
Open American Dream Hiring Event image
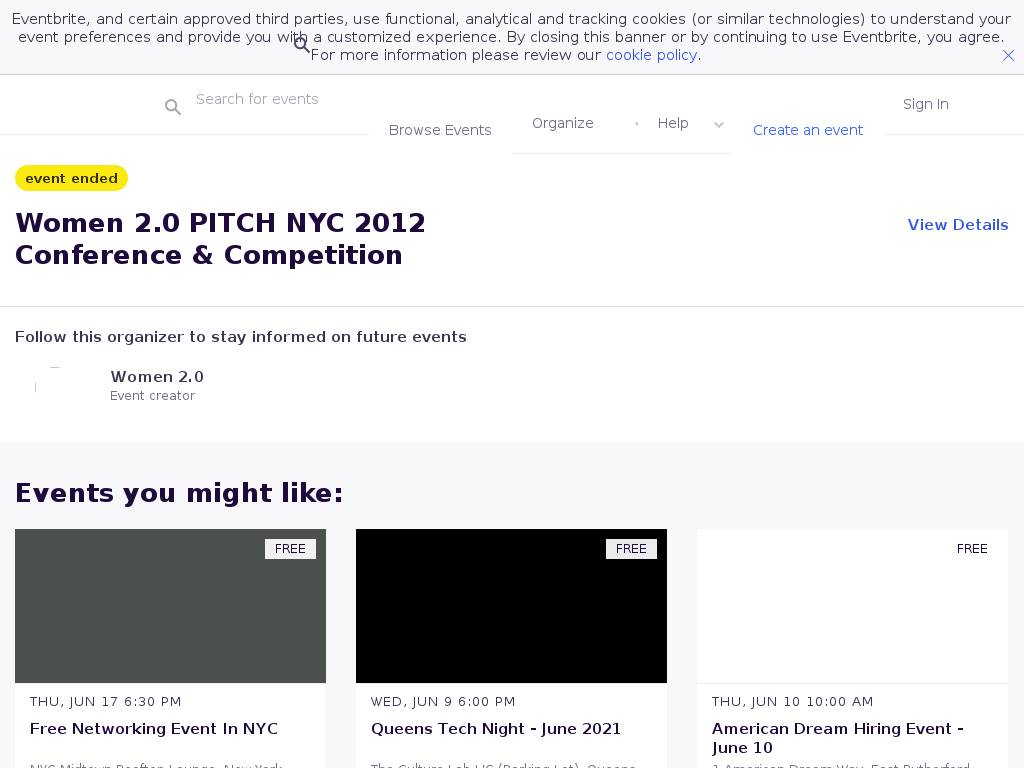click(x=852, y=606)
